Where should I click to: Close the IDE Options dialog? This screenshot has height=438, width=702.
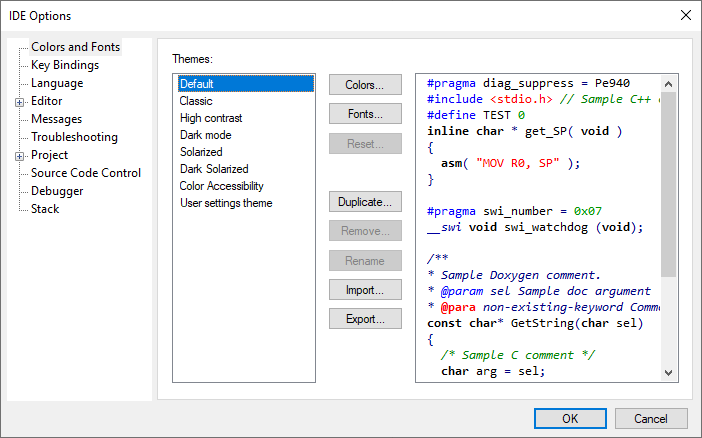[685, 15]
